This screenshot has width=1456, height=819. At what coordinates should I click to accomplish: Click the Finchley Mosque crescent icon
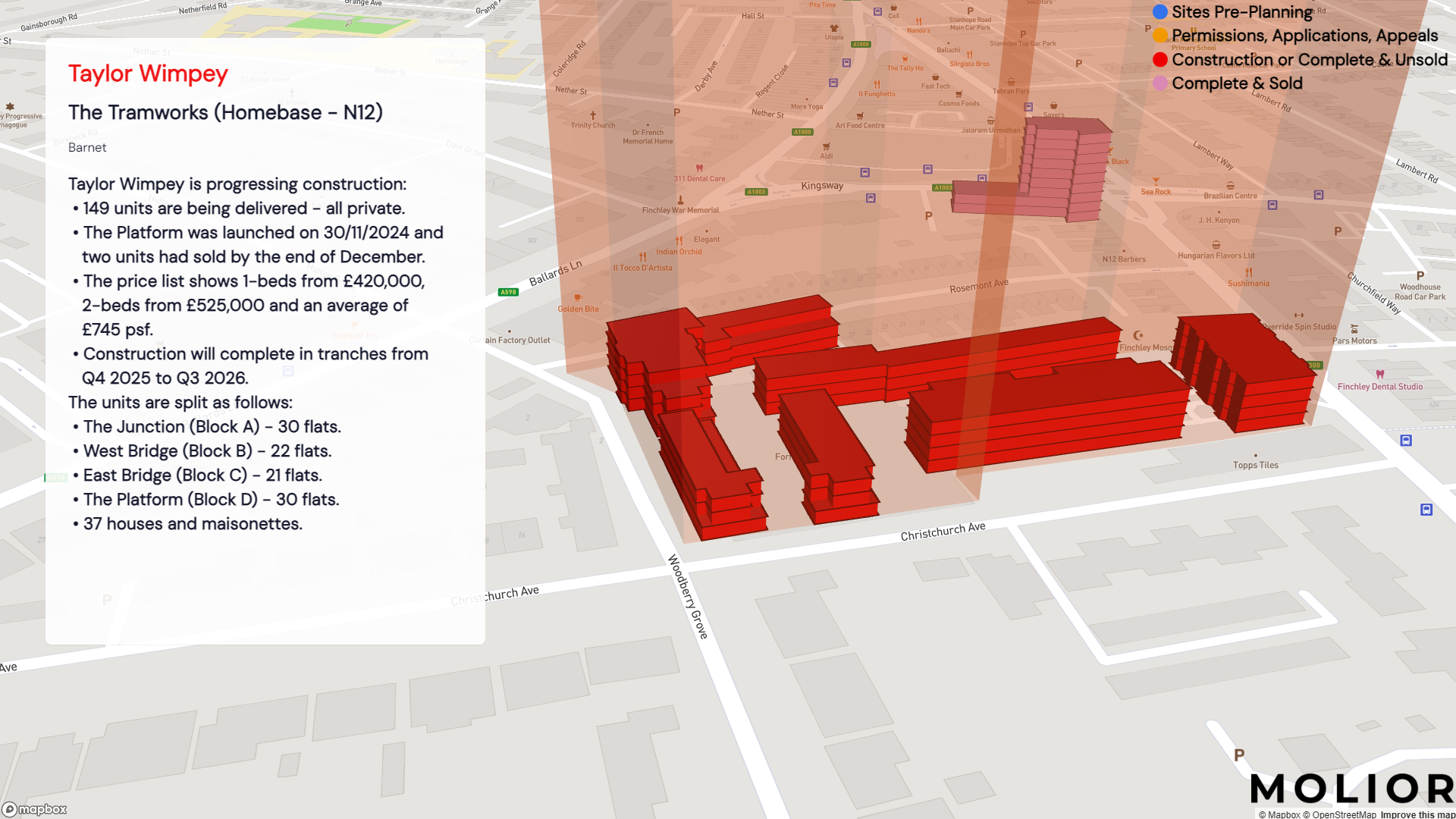[1138, 335]
